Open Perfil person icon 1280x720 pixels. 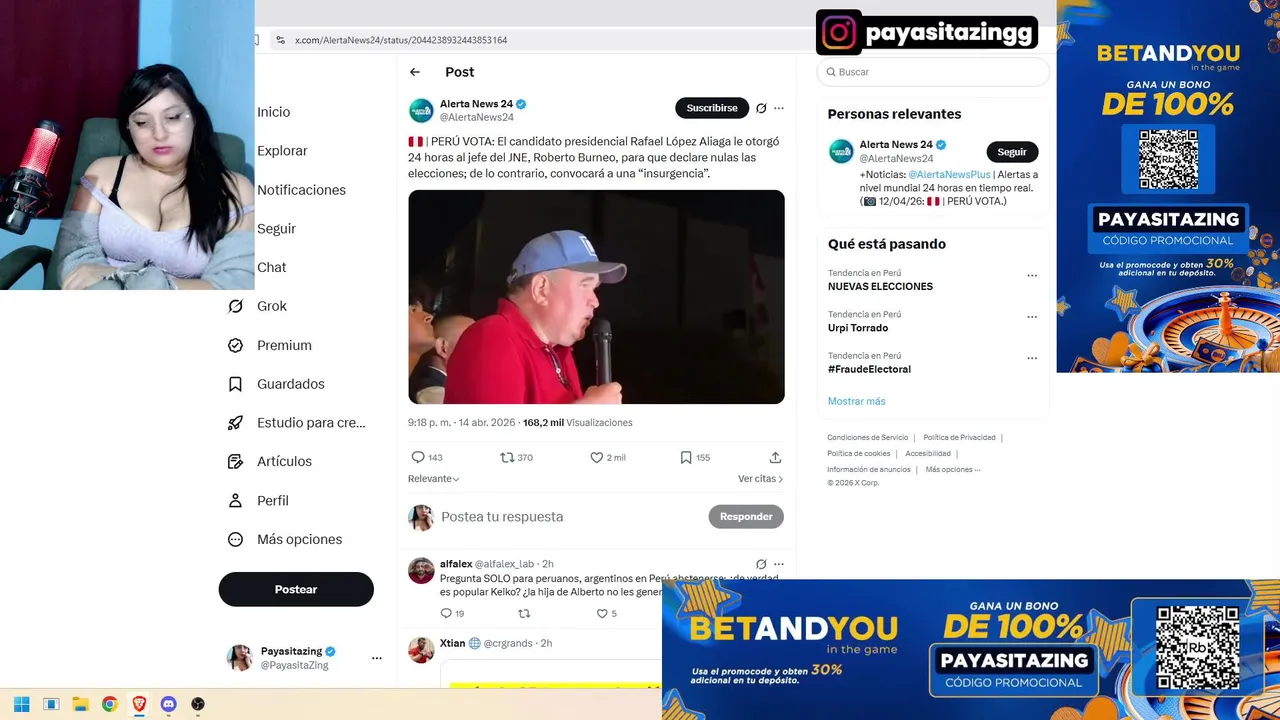tap(235, 500)
